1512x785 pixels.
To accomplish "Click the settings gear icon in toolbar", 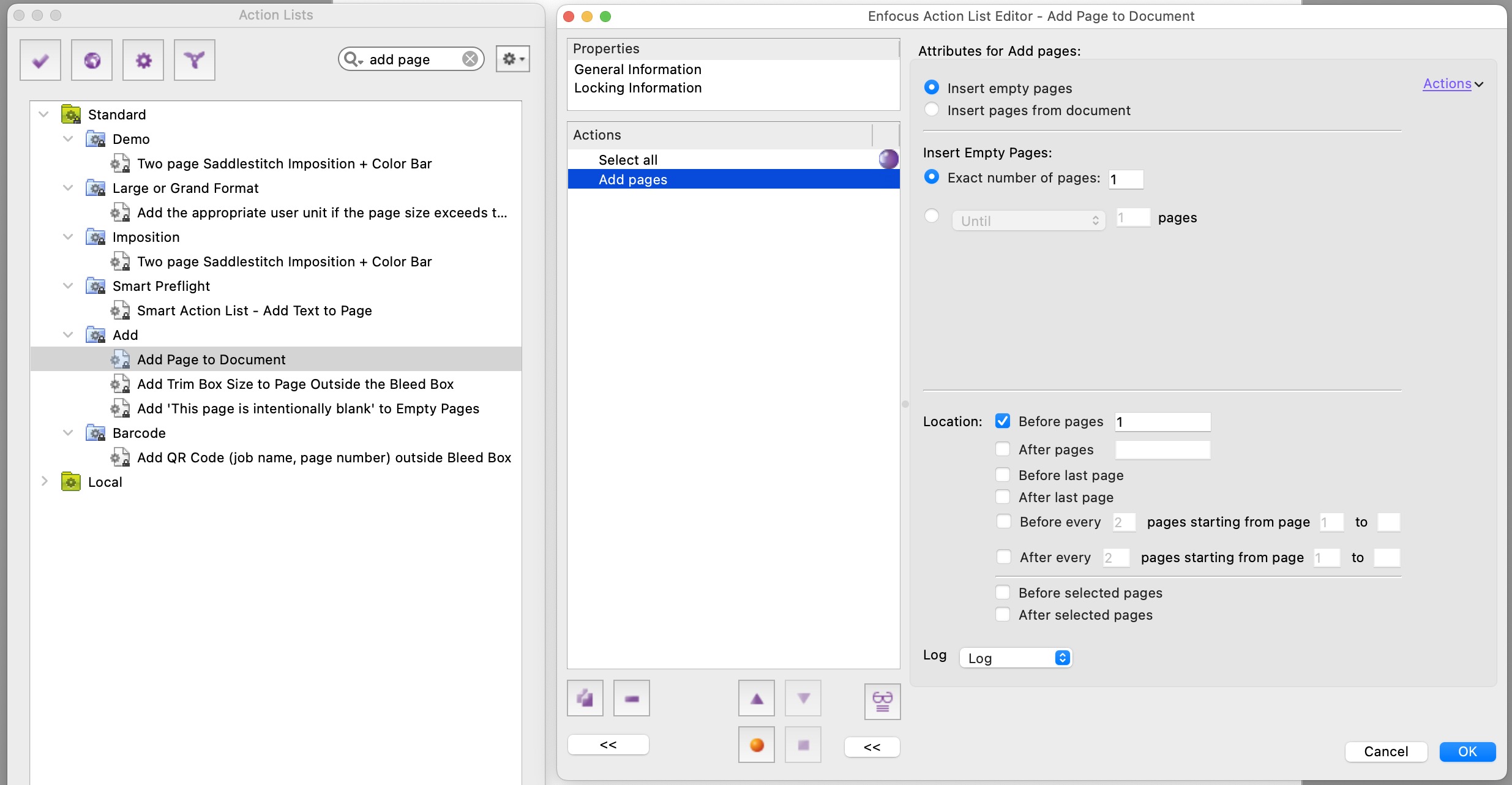I will click(143, 60).
